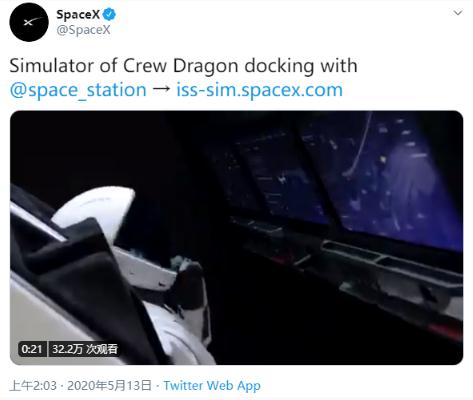Open the SpaceX display name link
The width and height of the screenshot is (473, 400).
coord(78,14)
